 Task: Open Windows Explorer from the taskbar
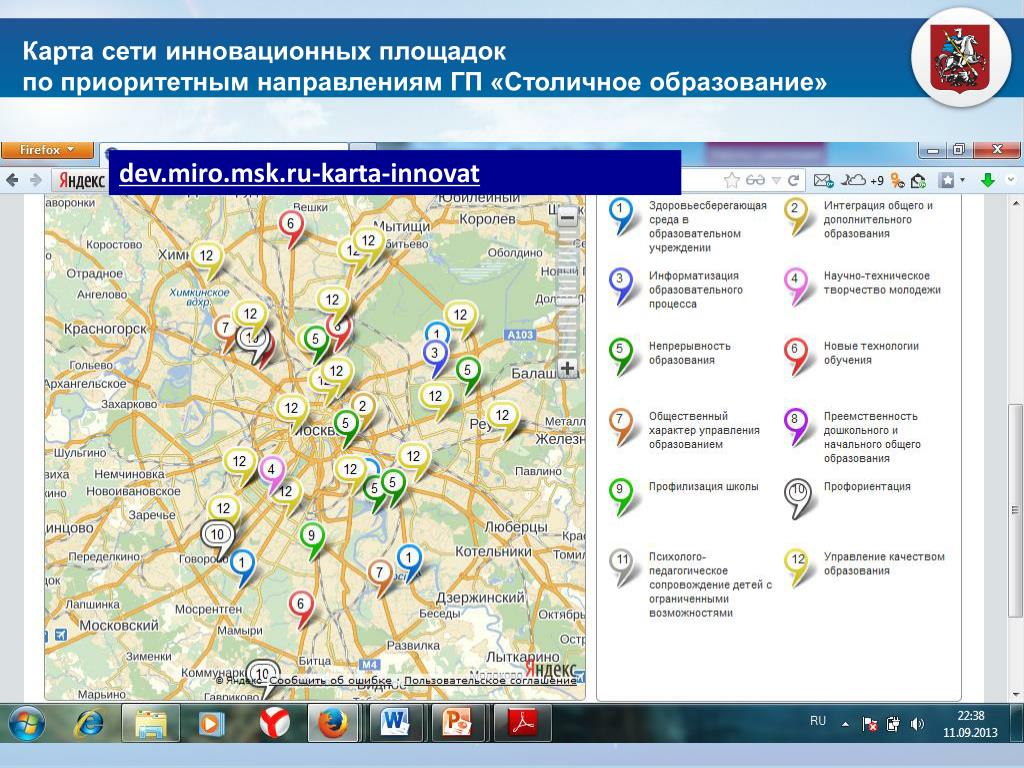(x=151, y=724)
